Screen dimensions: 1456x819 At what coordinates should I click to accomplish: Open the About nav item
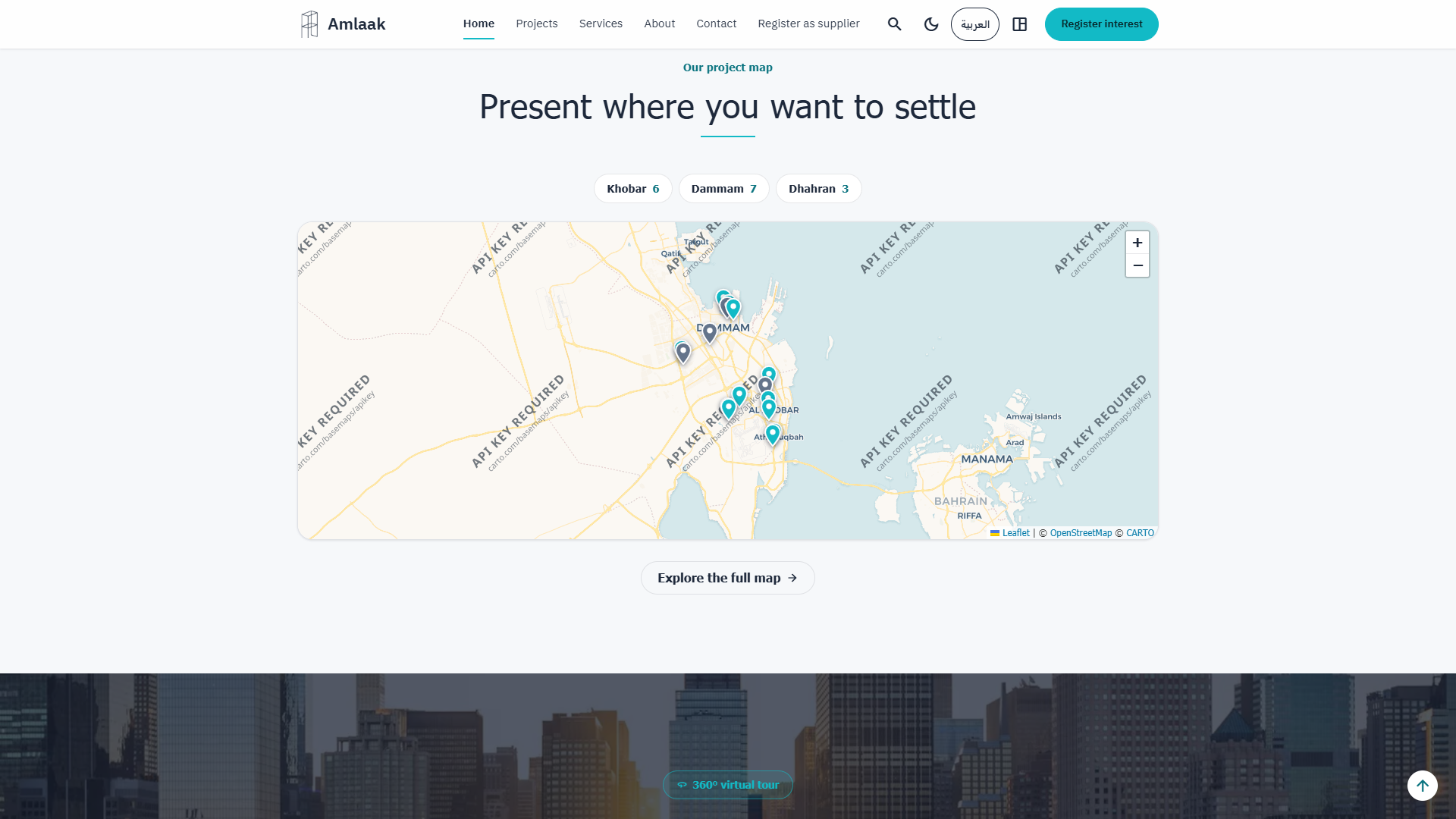click(660, 24)
